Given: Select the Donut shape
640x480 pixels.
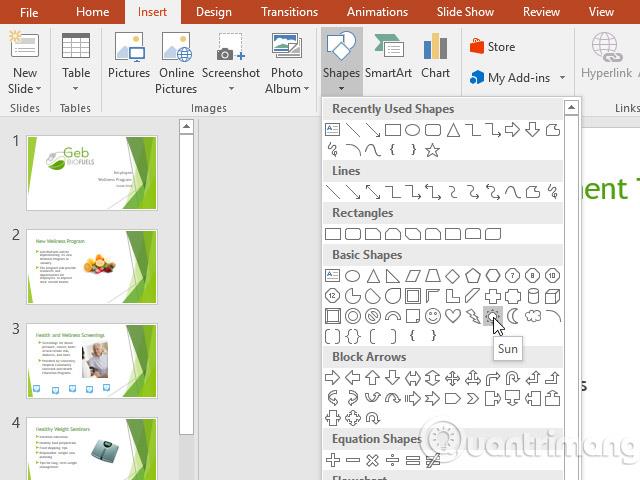Looking at the screenshot, I should (353, 316).
